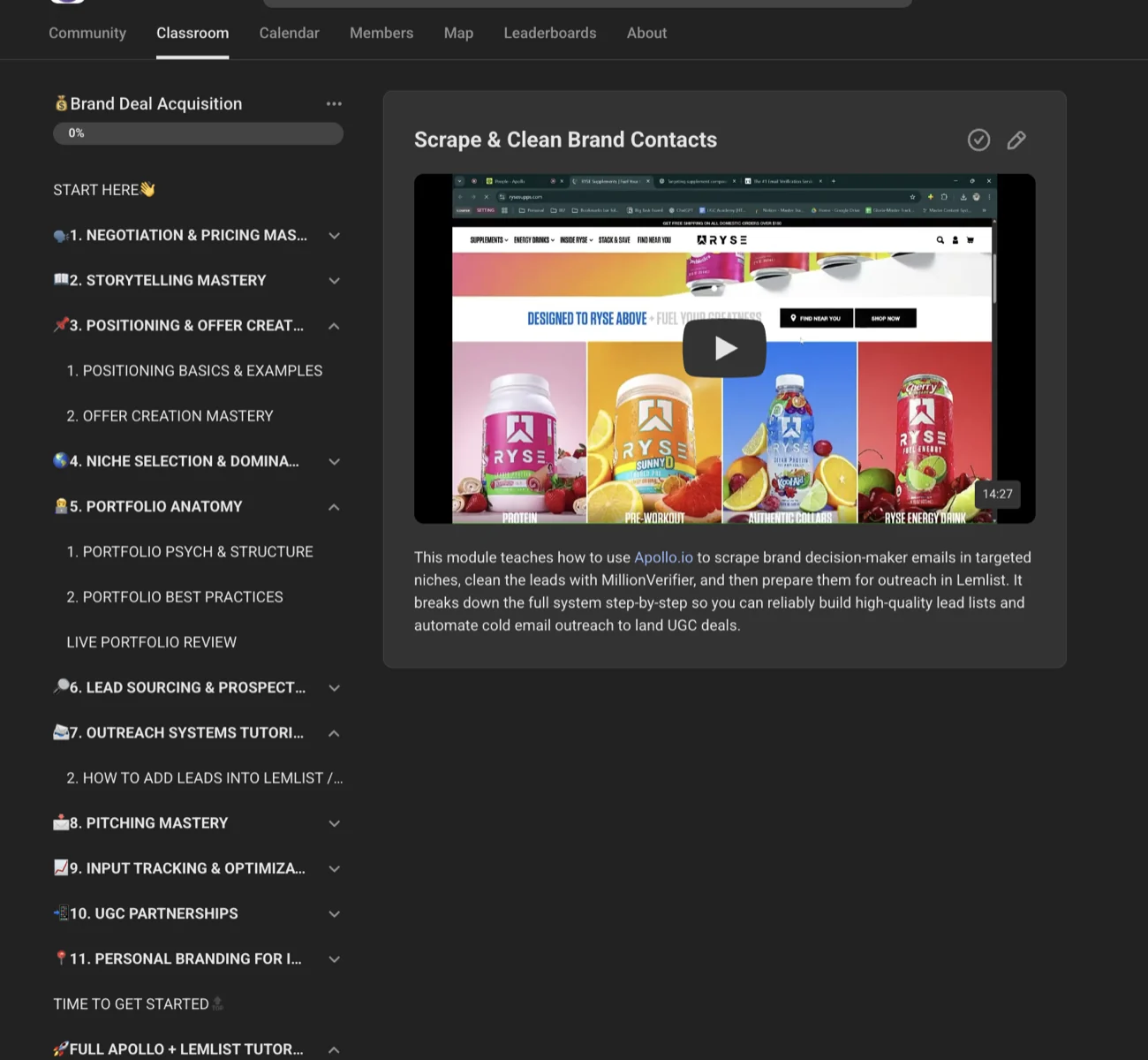The image size is (1148, 1060).
Task: Click the Scrape & Clean Brand Contacts heading
Action: coord(565,140)
